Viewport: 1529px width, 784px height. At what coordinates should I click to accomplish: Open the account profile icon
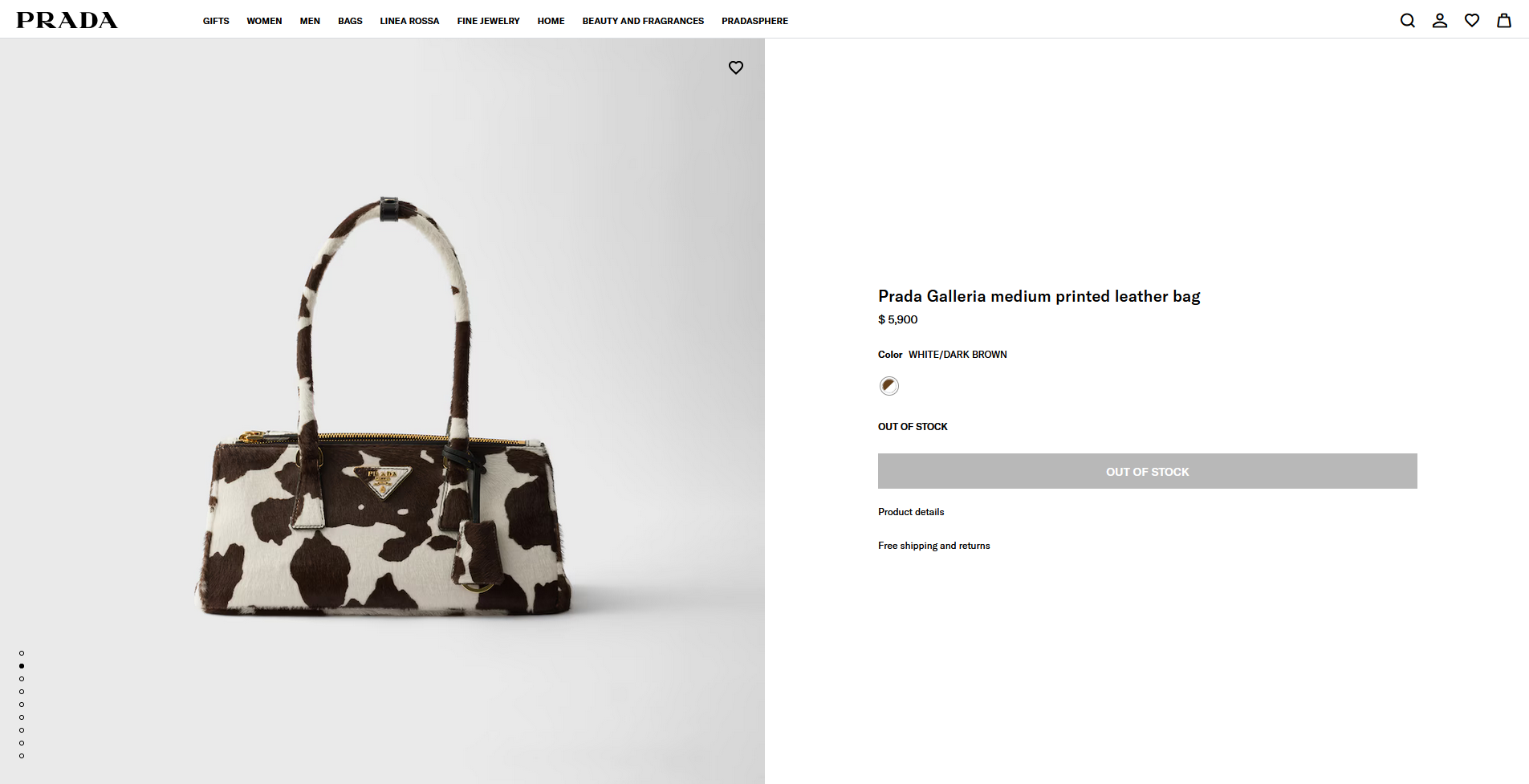click(1439, 21)
